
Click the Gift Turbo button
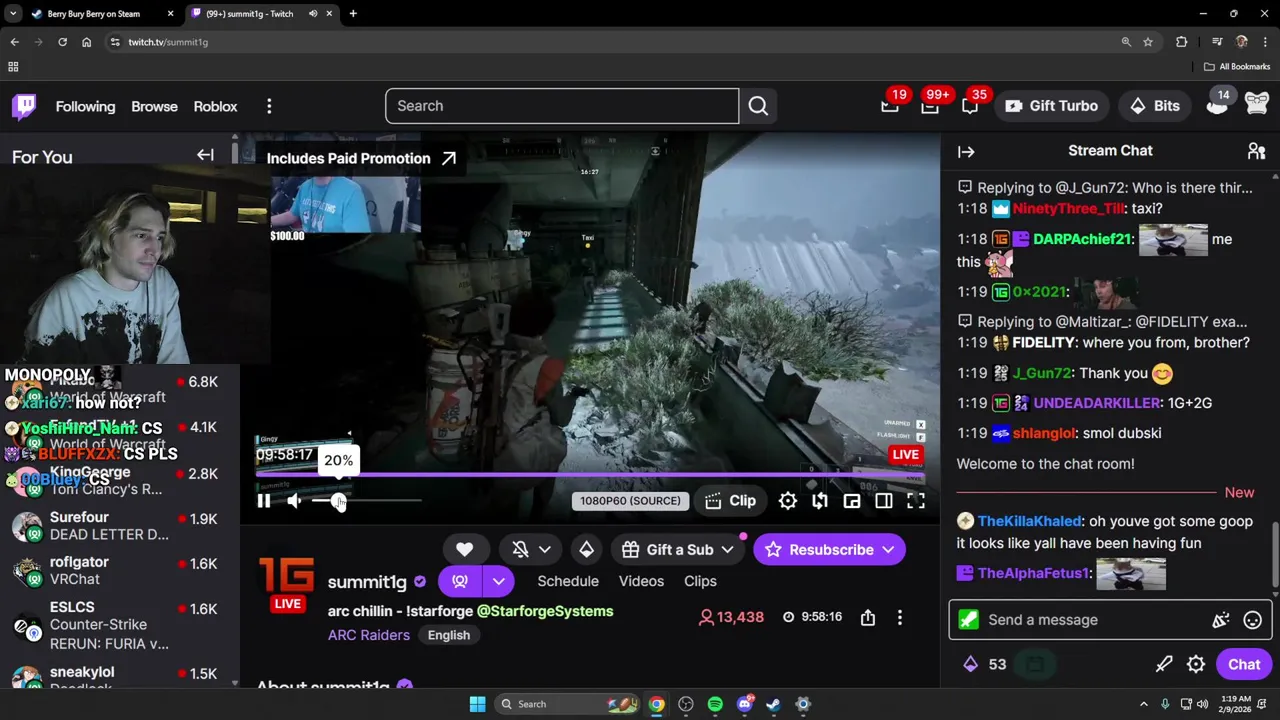(1051, 106)
